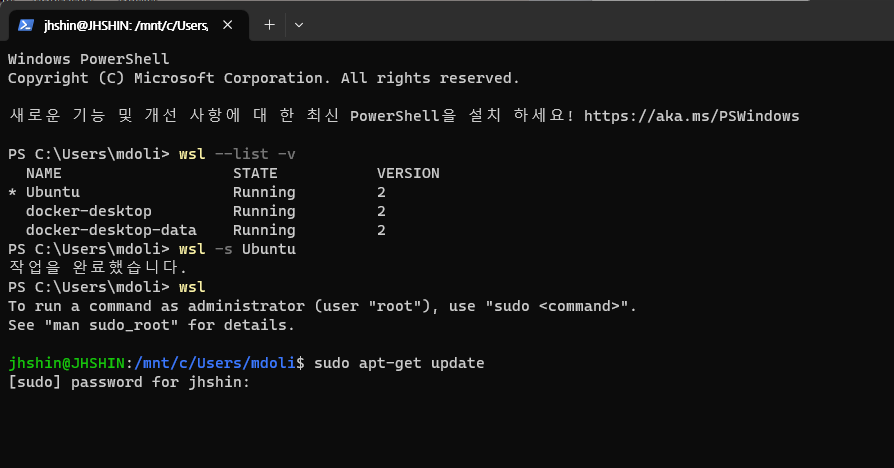
Task: Click the 'docker-desktop' distribution name
Action: (x=88, y=211)
